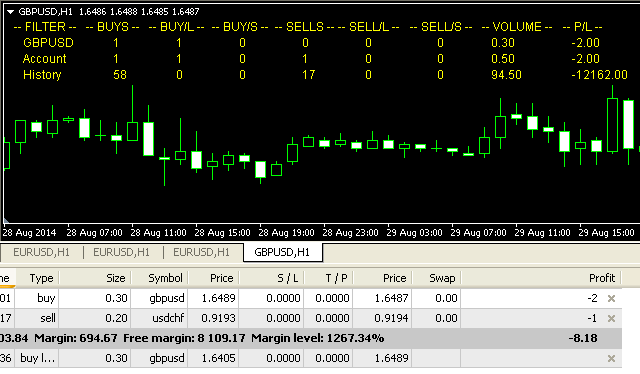Viewport: 640px width, 374px height.
Task: Close the gbpusd buy order
Action: point(611,298)
